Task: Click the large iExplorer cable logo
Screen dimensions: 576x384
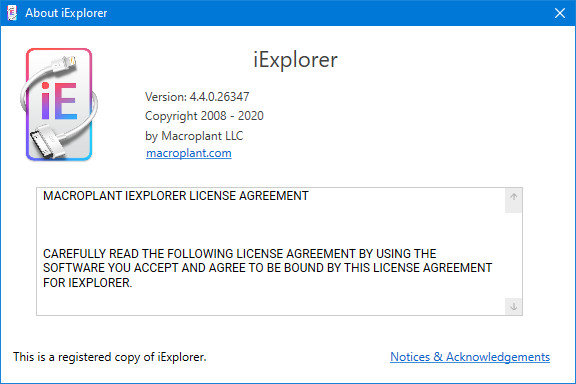Action: 59,104
